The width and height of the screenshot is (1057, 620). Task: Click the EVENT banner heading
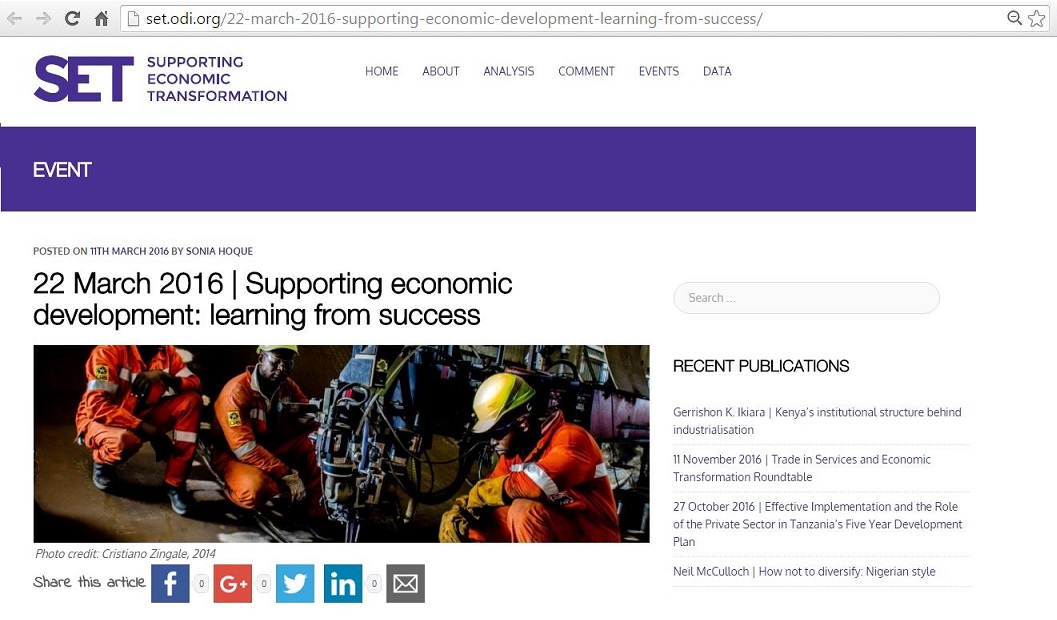(62, 170)
